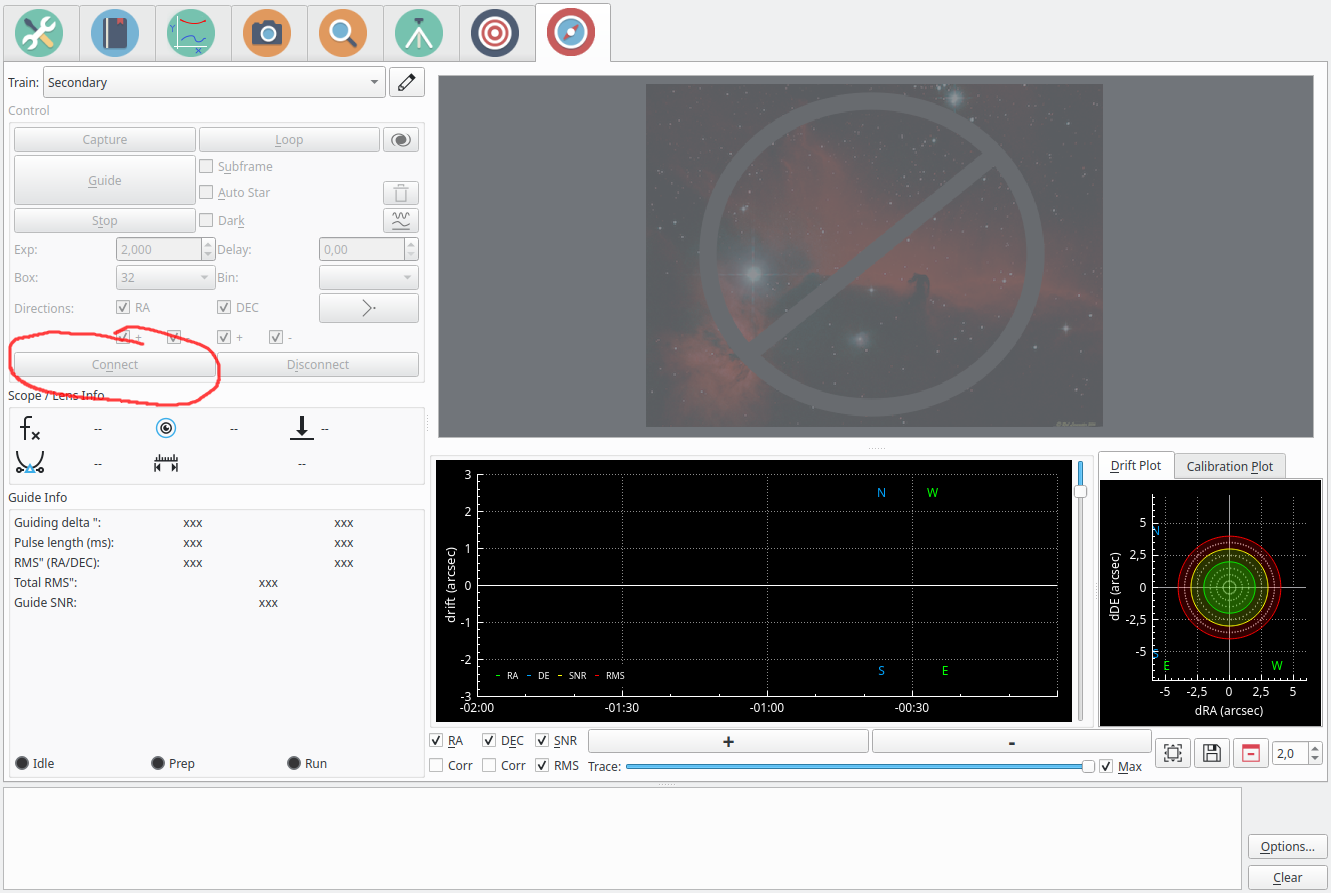Switch to the Calibration Plot tab

tap(1229, 467)
